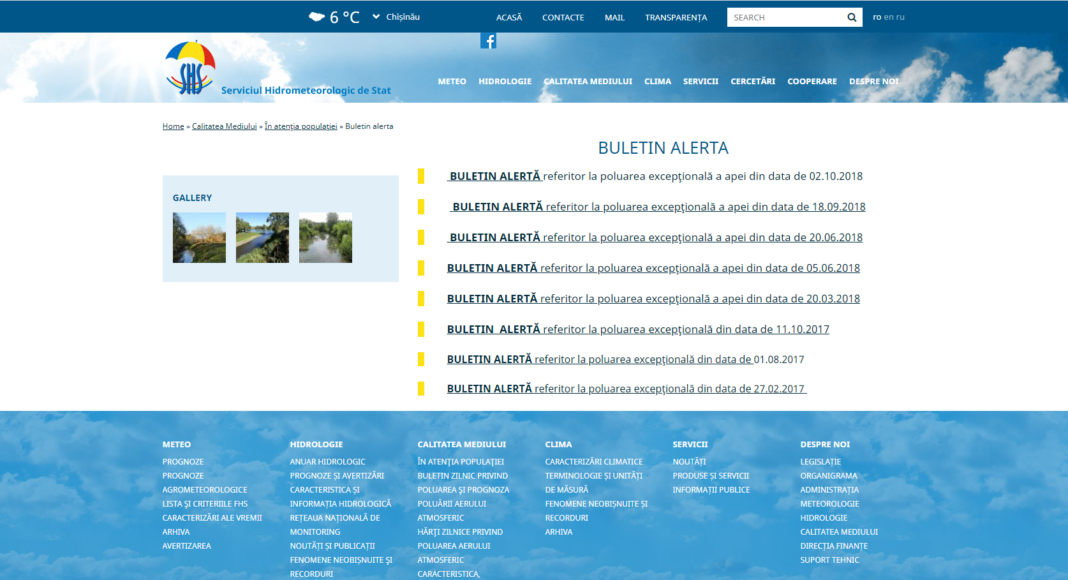Open the MAIL top link
Viewport: 1068px width, 580px height.
(614, 18)
